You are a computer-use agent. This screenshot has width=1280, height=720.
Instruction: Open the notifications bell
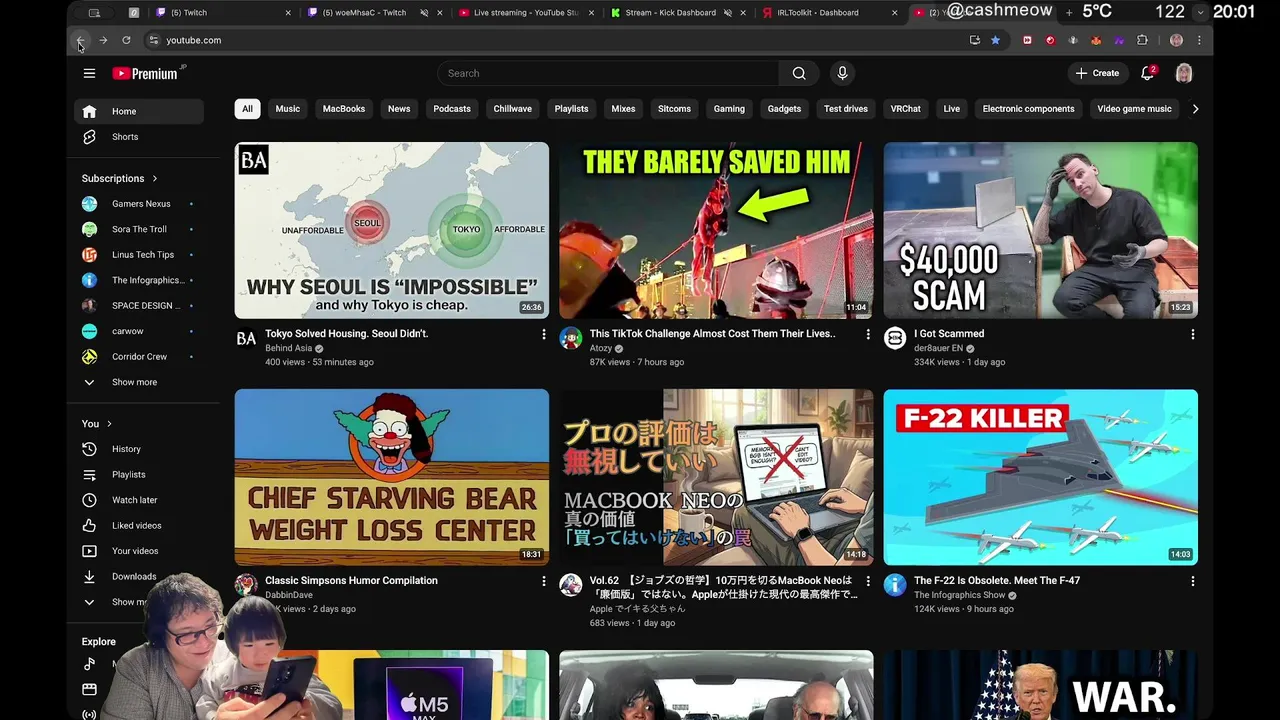point(1148,73)
